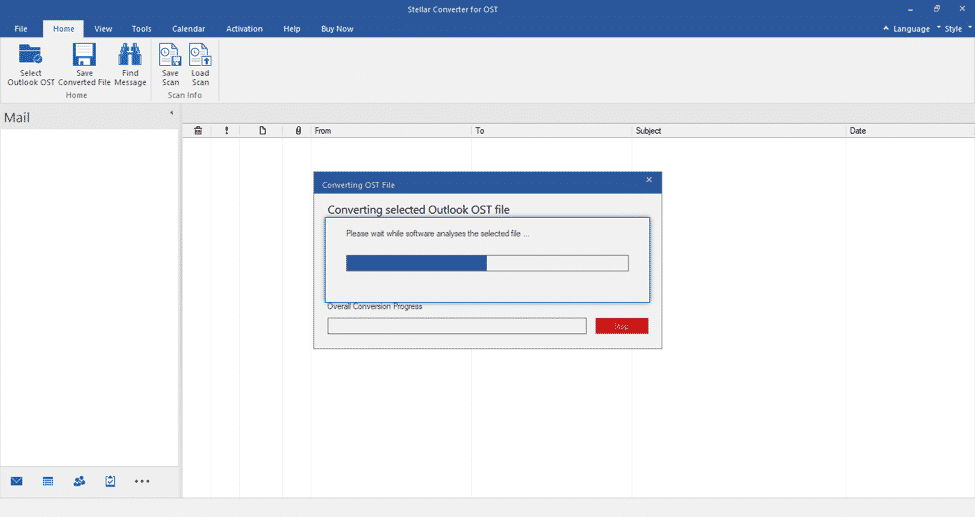Click the Converting OST File title bar
Image resolution: width=975 pixels, height=517 pixels.
[x=488, y=184]
